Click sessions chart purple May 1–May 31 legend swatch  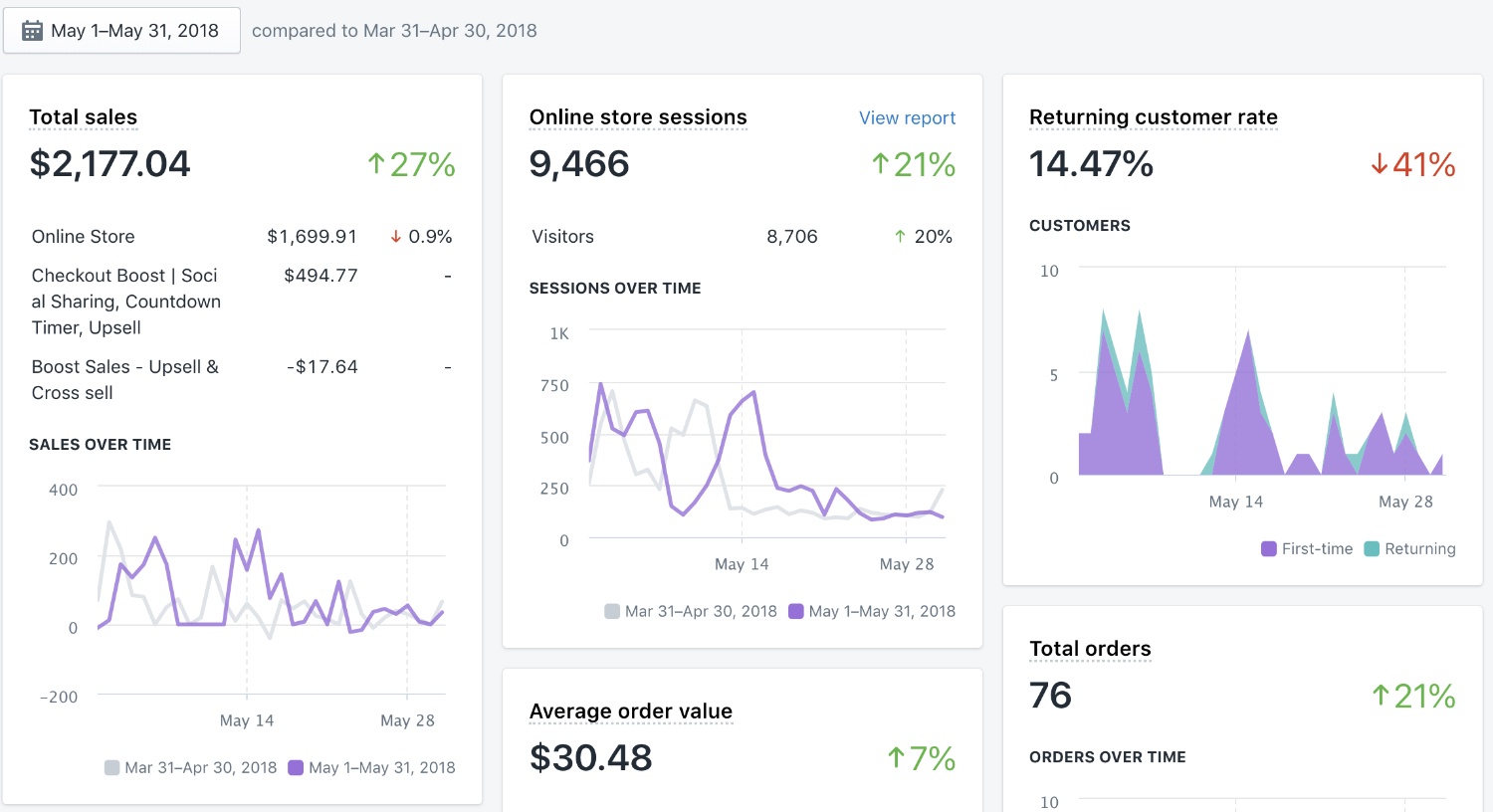coord(796,611)
